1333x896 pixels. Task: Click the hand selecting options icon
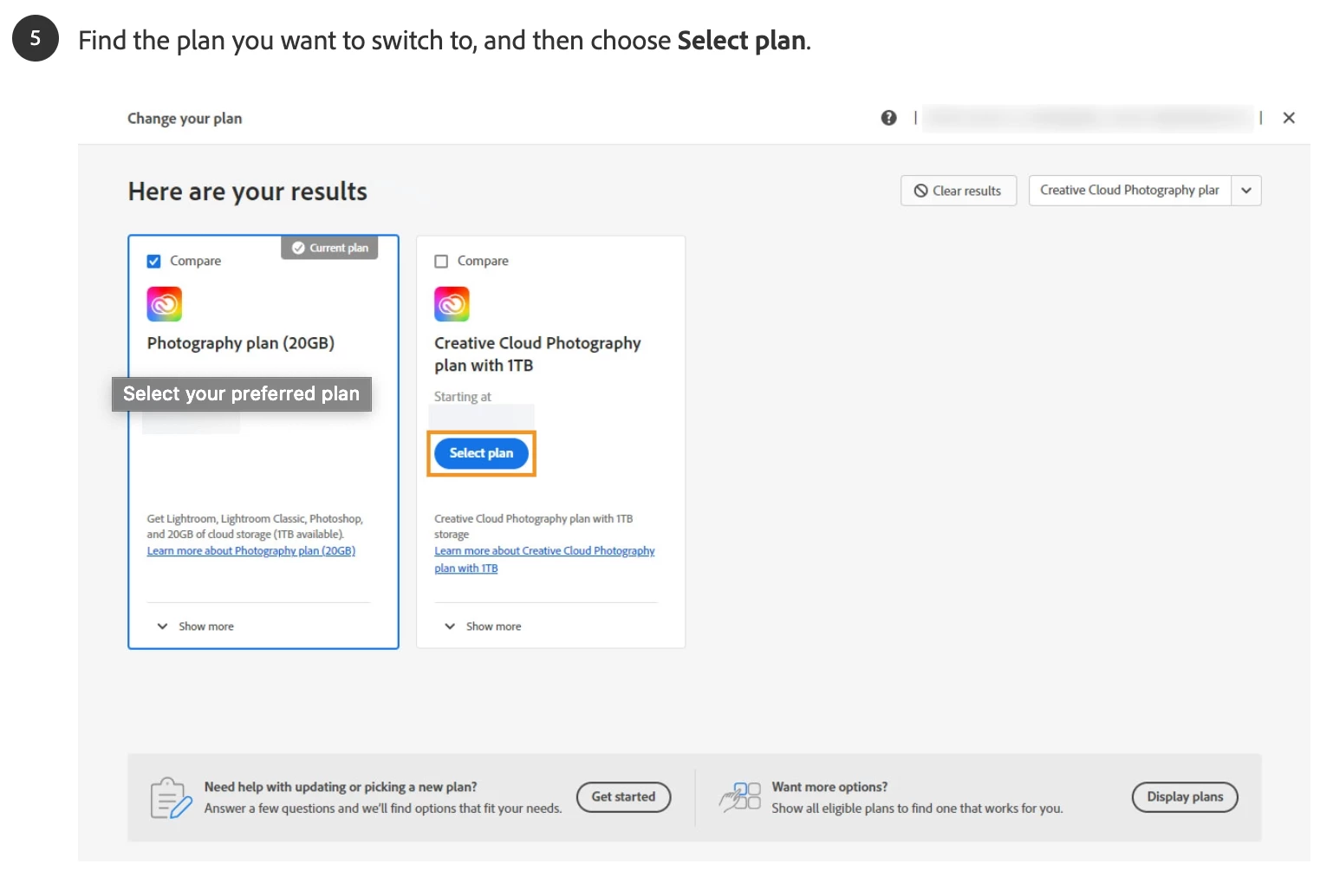739,797
